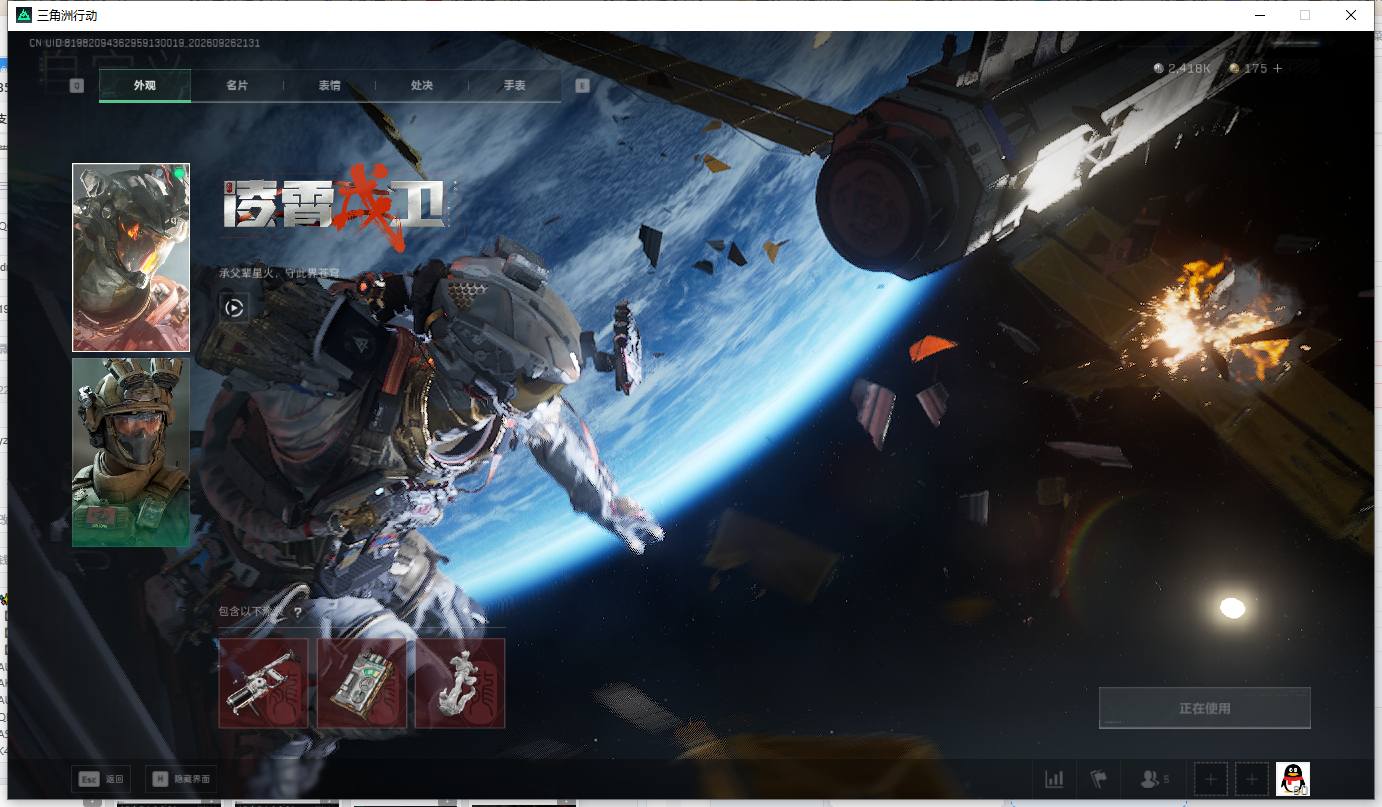Open the flag icon in the bottom bar

1099,779
